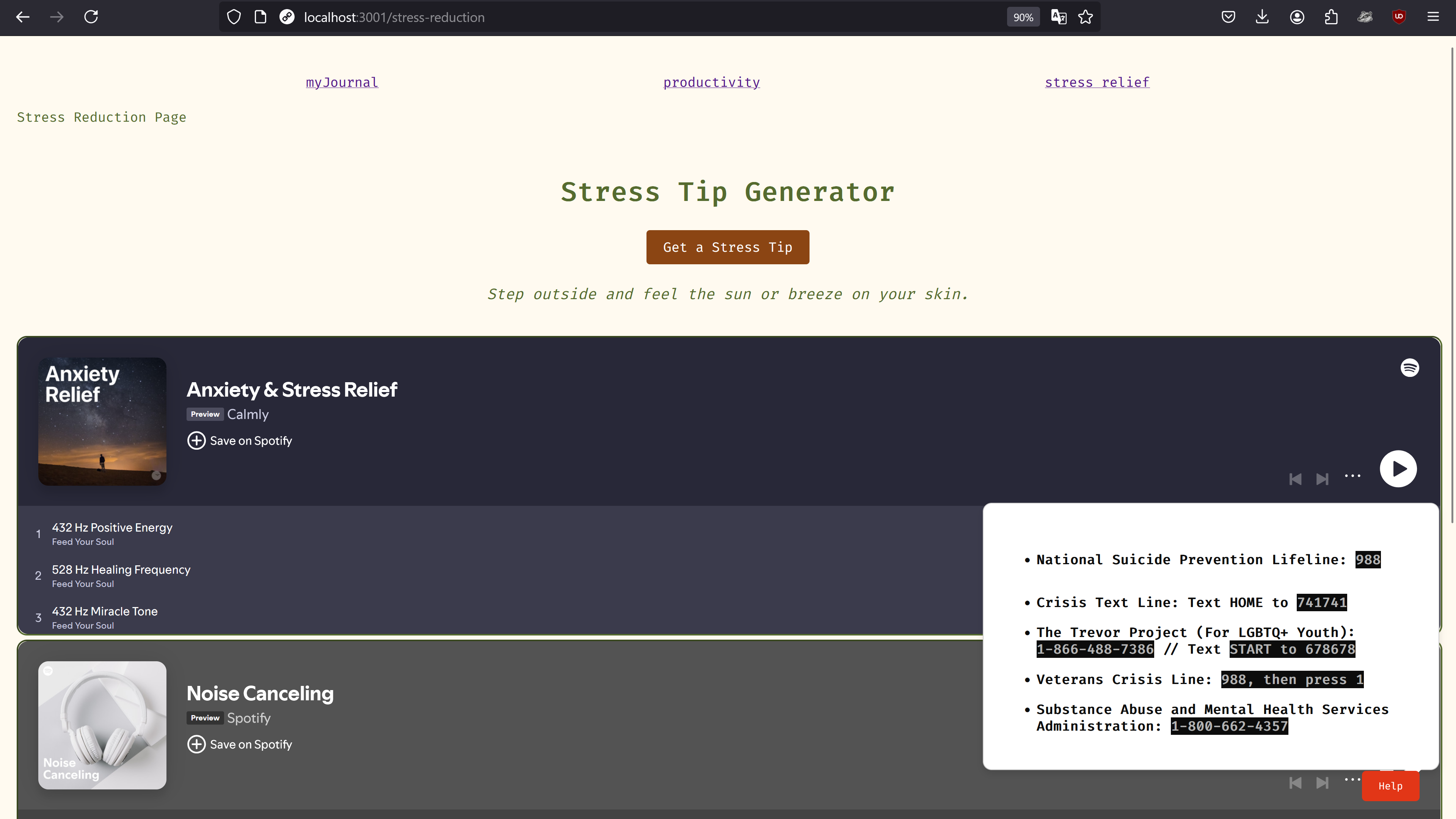Viewport: 1456px width, 819px height.
Task: Click the Get a Stress Tip button
Action: pos(728,247)
